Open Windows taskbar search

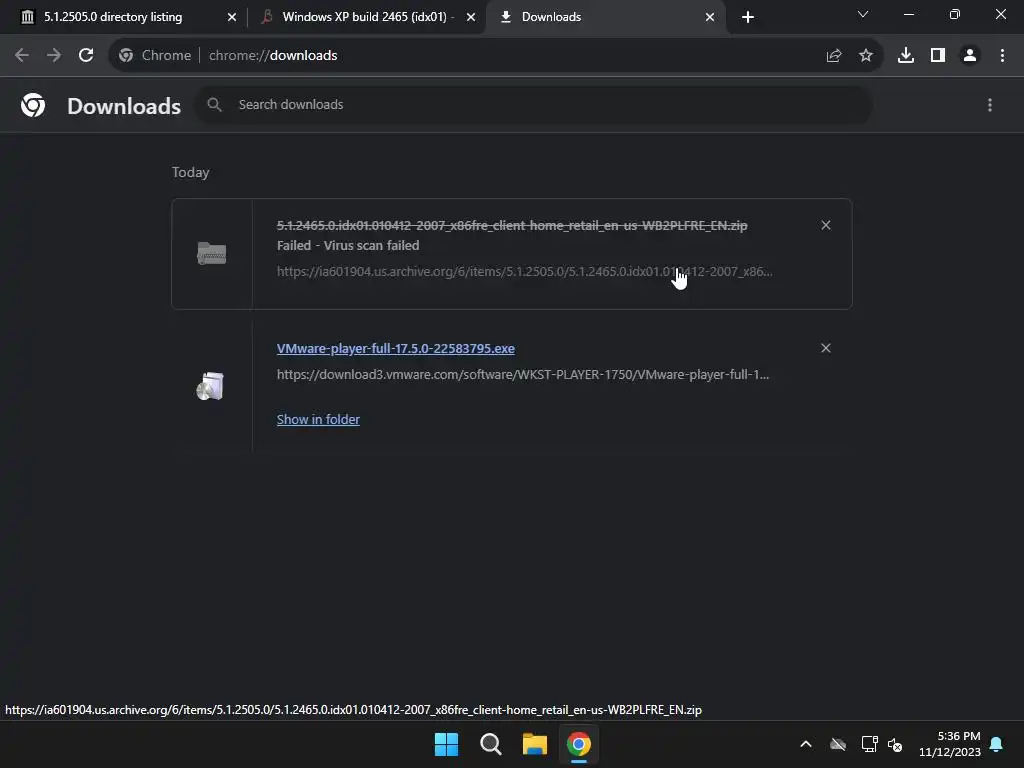coord(490,744)
